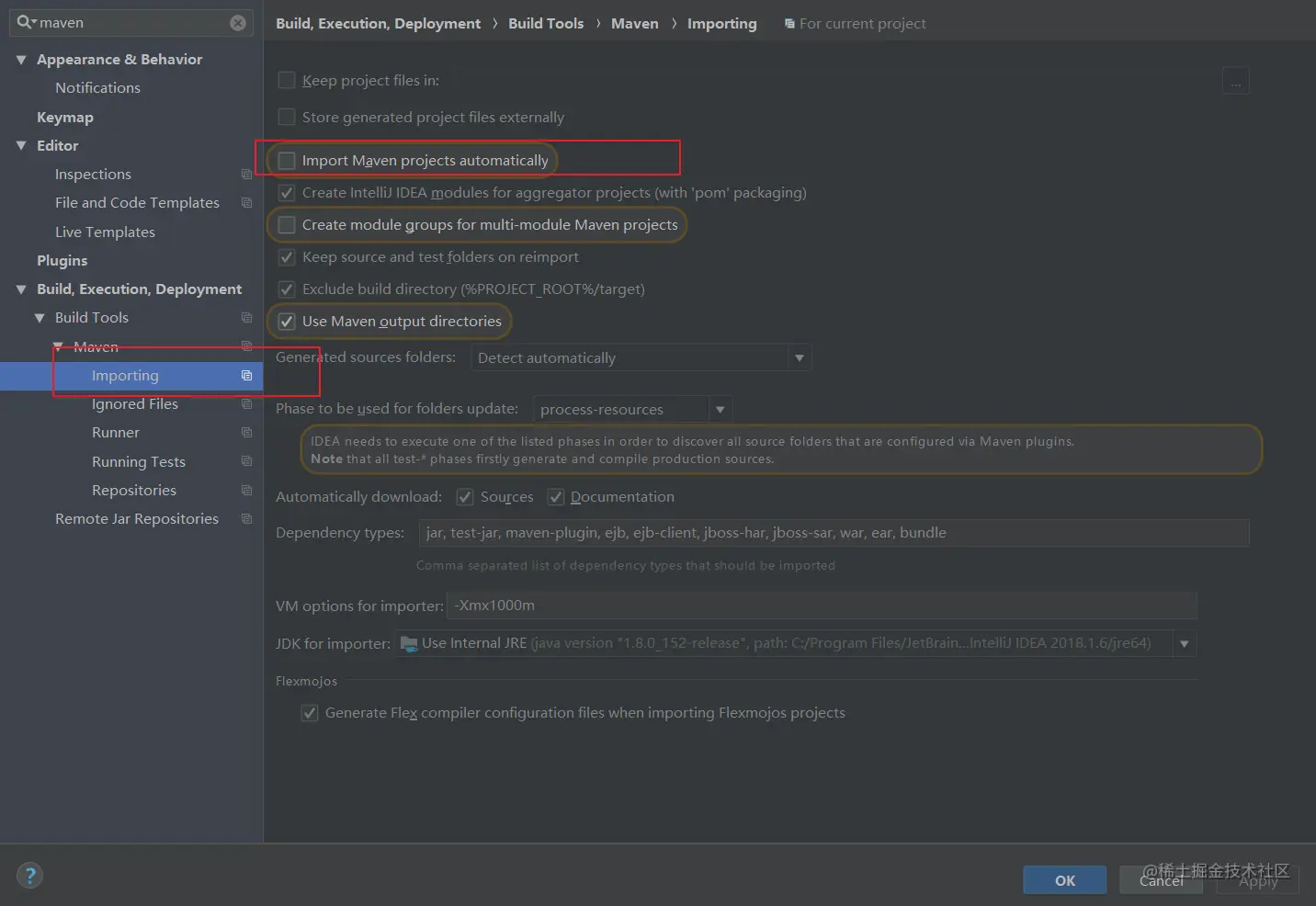This screenshot has height=906, width=1316.
Task: Click the Apply button
Action: tap(1258, 880)
